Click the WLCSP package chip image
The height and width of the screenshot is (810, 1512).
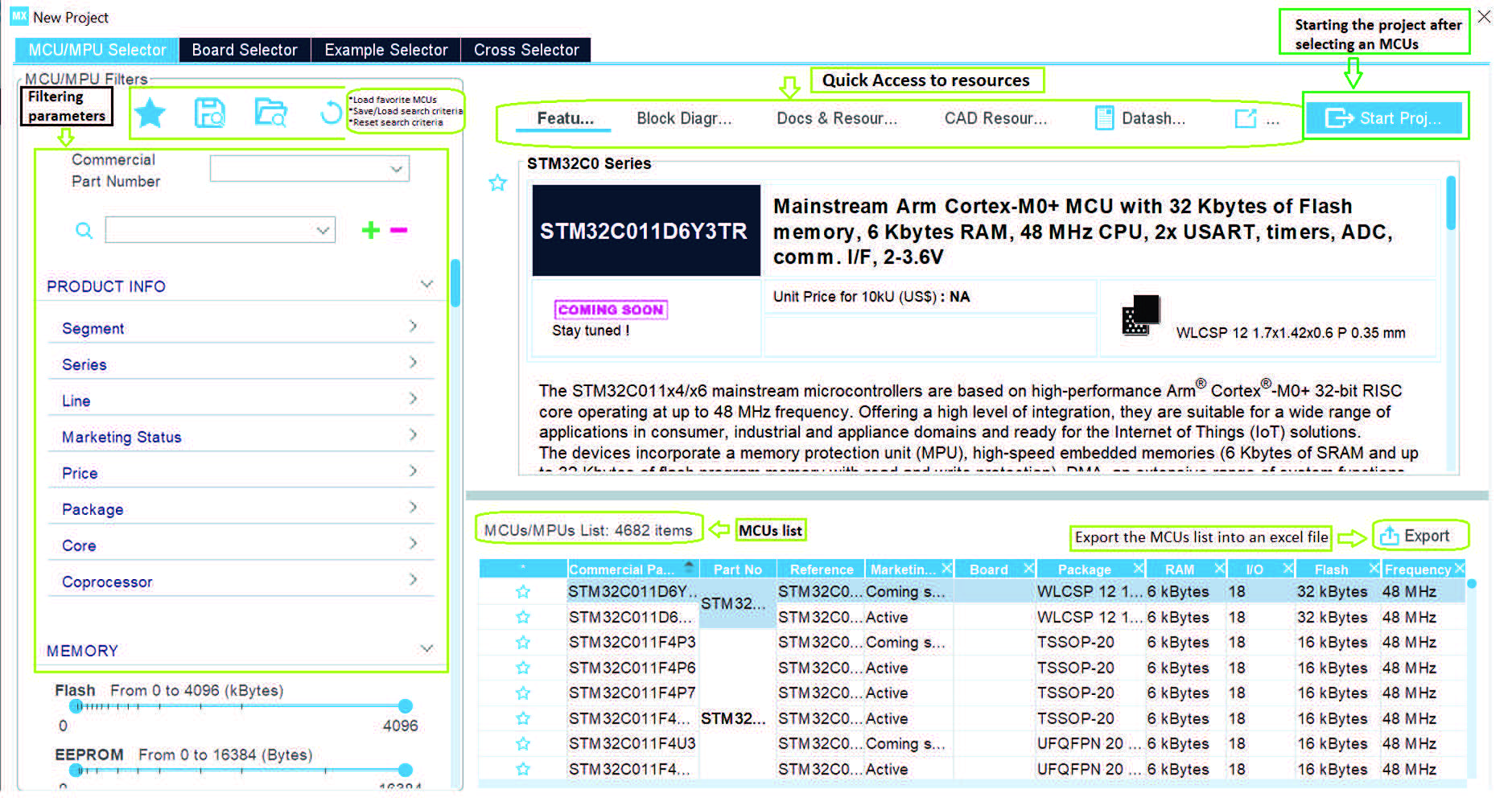(1140, 315)
